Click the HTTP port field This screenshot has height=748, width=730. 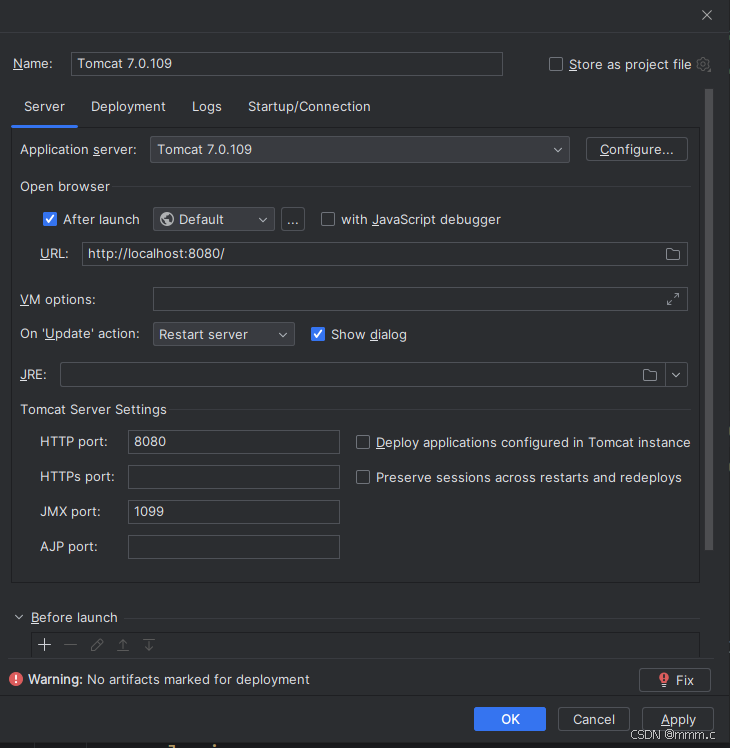234,442
